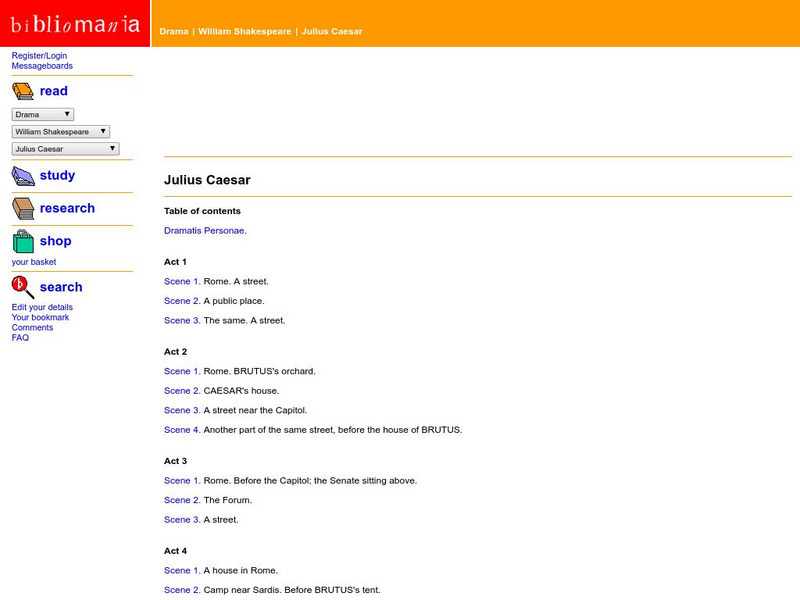Open Act 3 Scene 3, A street
The height and width of the screenshot is (600, 800).
tap(182, 519)
